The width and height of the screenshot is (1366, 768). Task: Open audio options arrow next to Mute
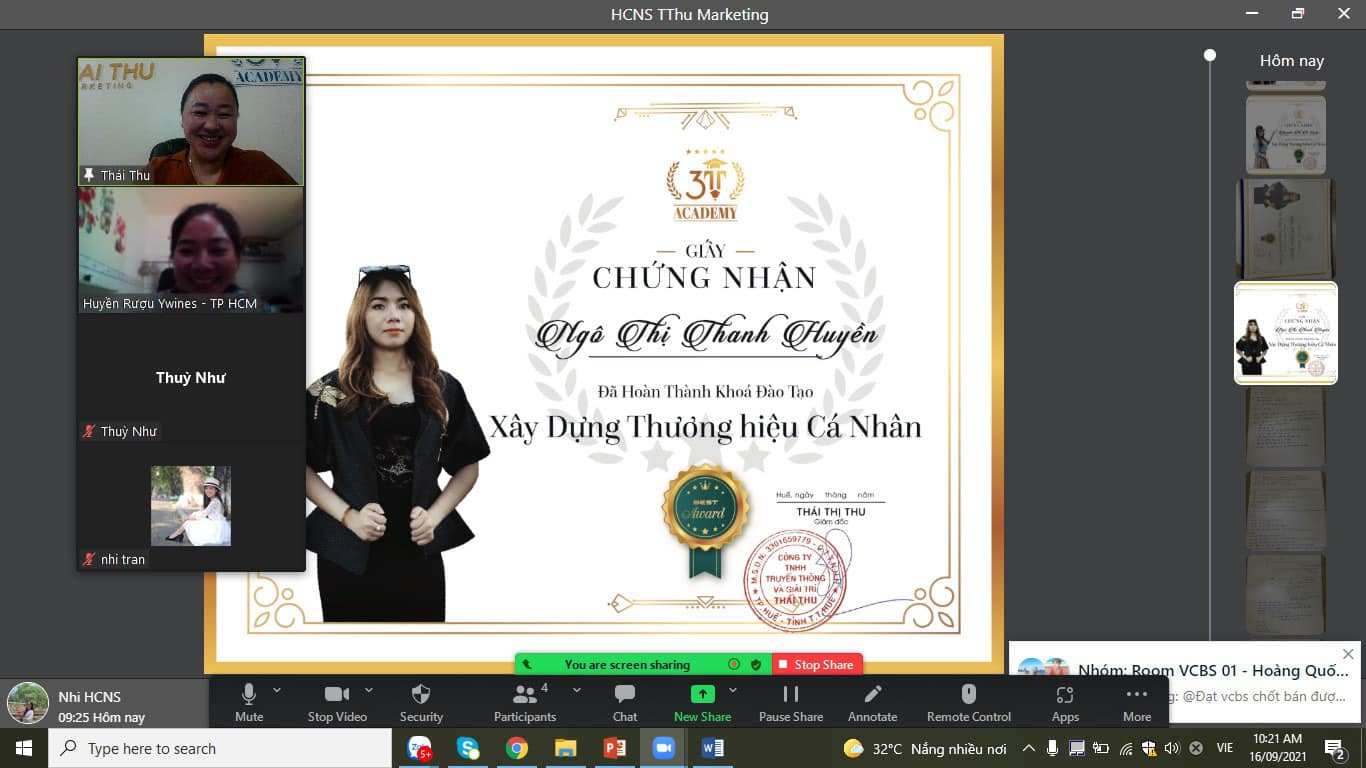pyautogui.click(x=277, y=690)
